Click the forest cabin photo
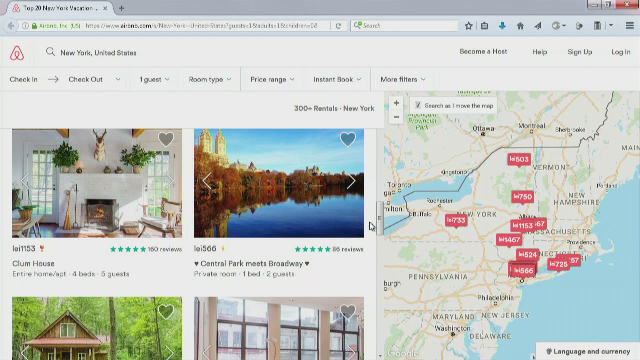This screenshot has width=640, height=360. (x=97, y=328)
